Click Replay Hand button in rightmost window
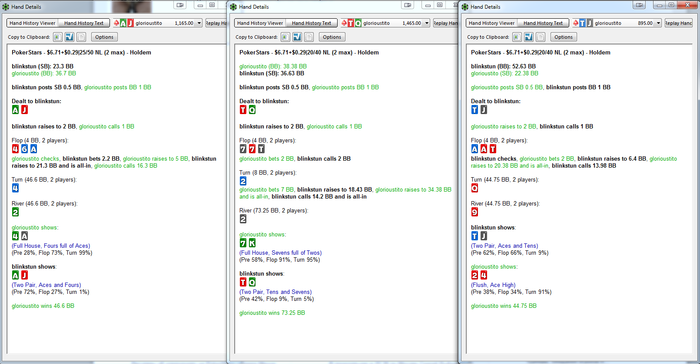 pos(678,23)
